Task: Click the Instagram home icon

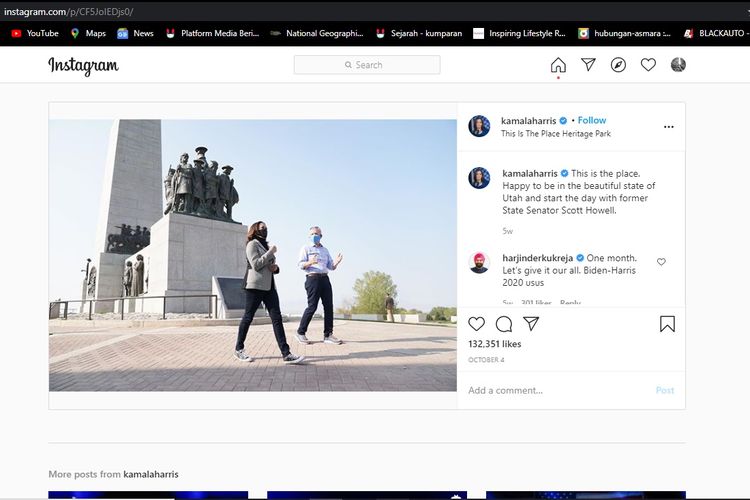Action: pyautogui.click(x=558, y=65)
